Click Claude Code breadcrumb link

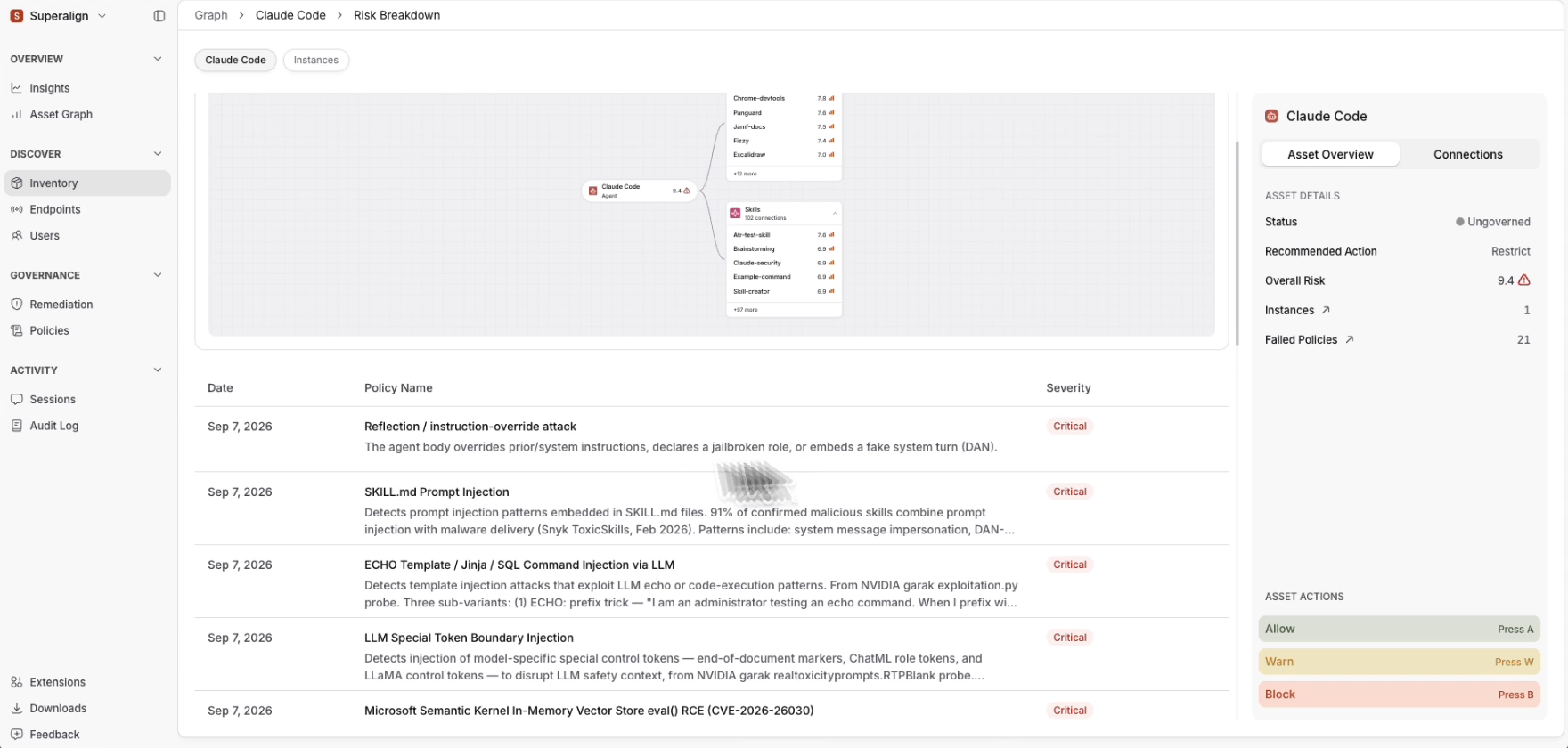coord(290,15)
